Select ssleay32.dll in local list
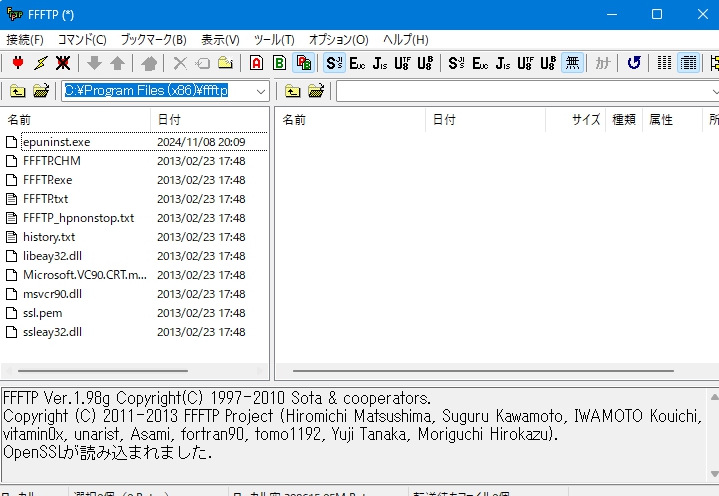The width and height of the screenshot is (719, 496). pyautogui.click(x=52, y=332)
